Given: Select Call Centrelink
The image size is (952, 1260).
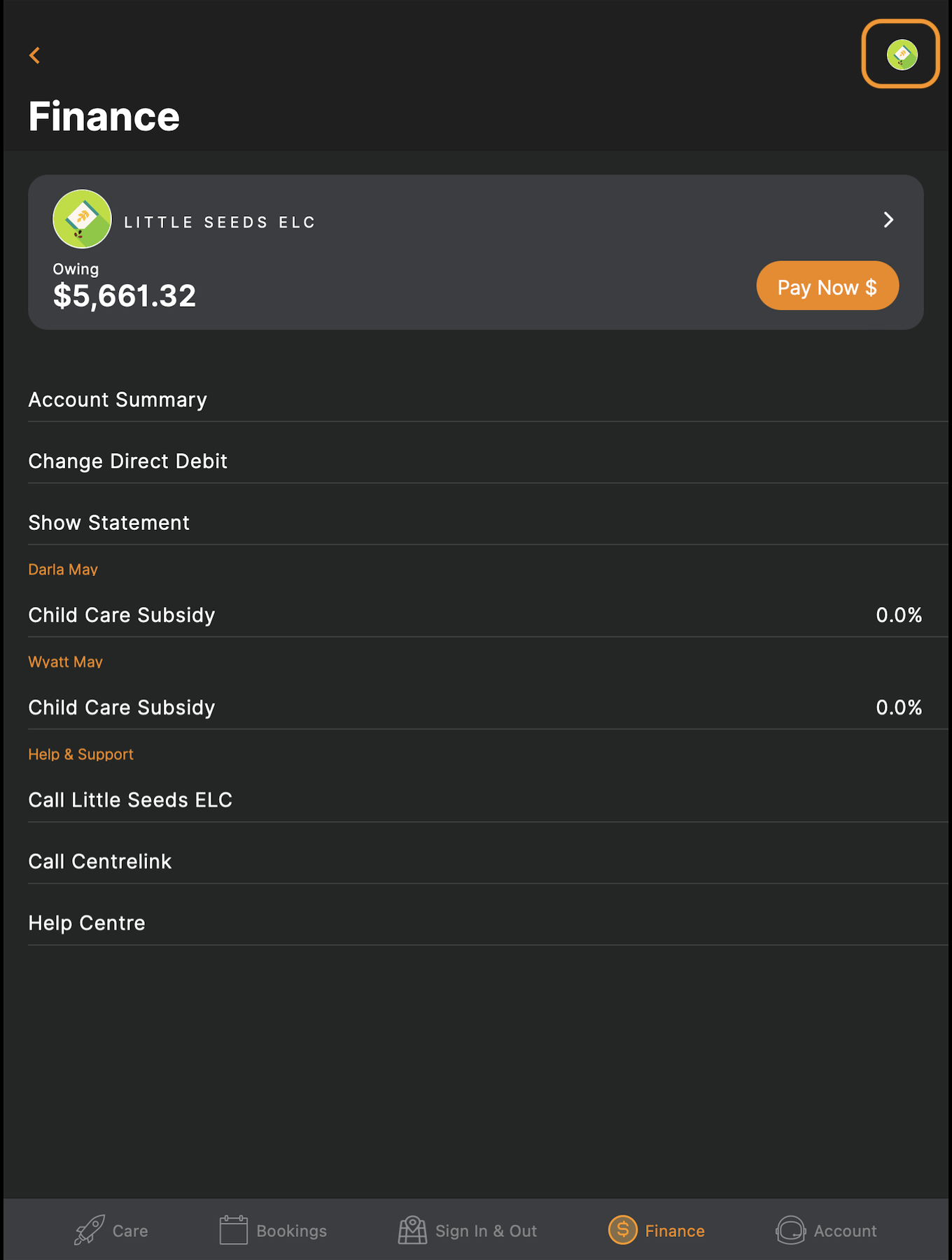Looking at the screenshot, I should [99, 861].
